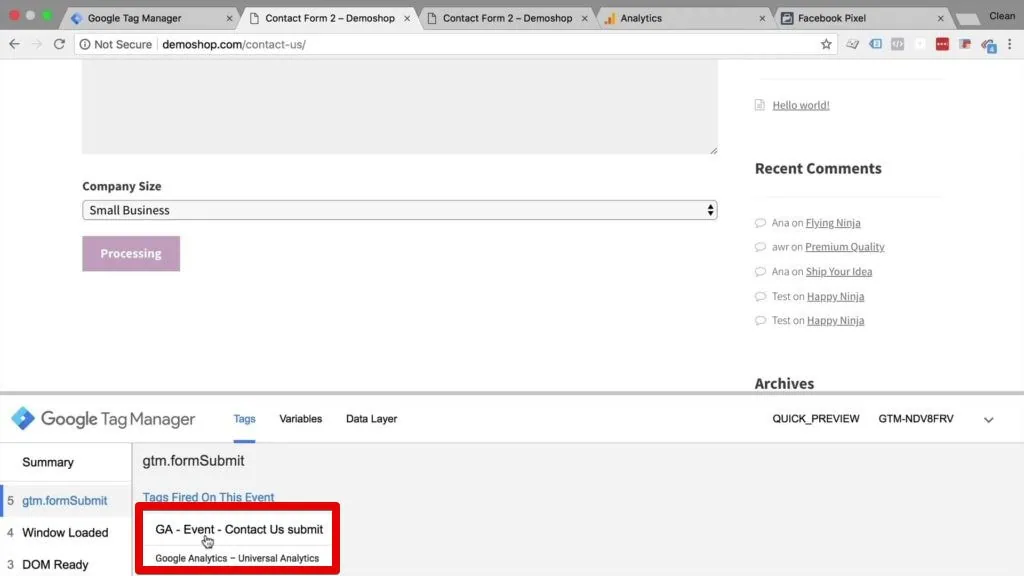Expand the Tags Fired On This Event section
The height and width of the screenshot is (576, 1024).
208,497
